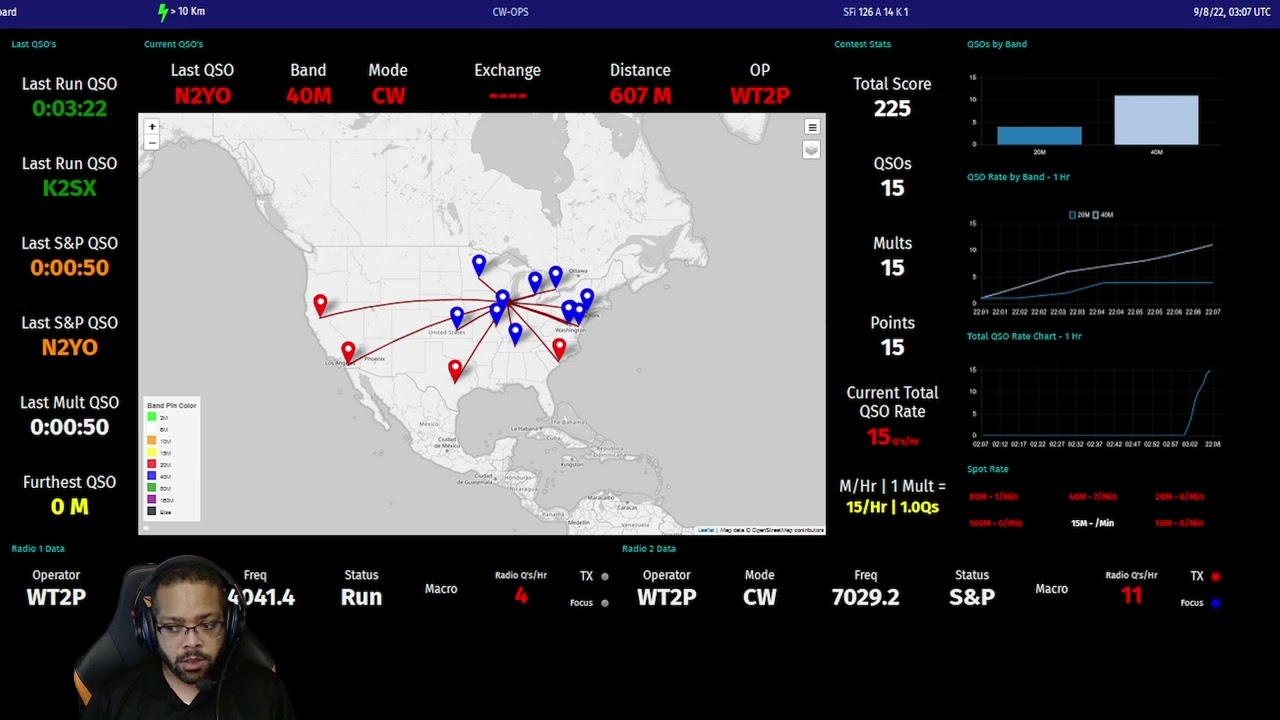Screen dimensions: 1280x720
Task: Toggle 40M series in rate chart legend
Action: pos(1103,215)
